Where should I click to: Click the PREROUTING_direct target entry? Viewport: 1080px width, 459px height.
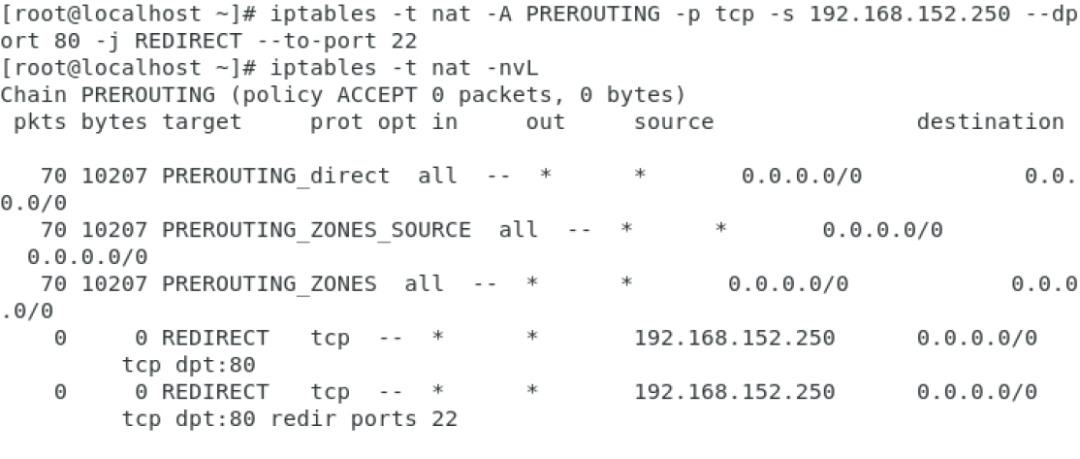[276, 176]
